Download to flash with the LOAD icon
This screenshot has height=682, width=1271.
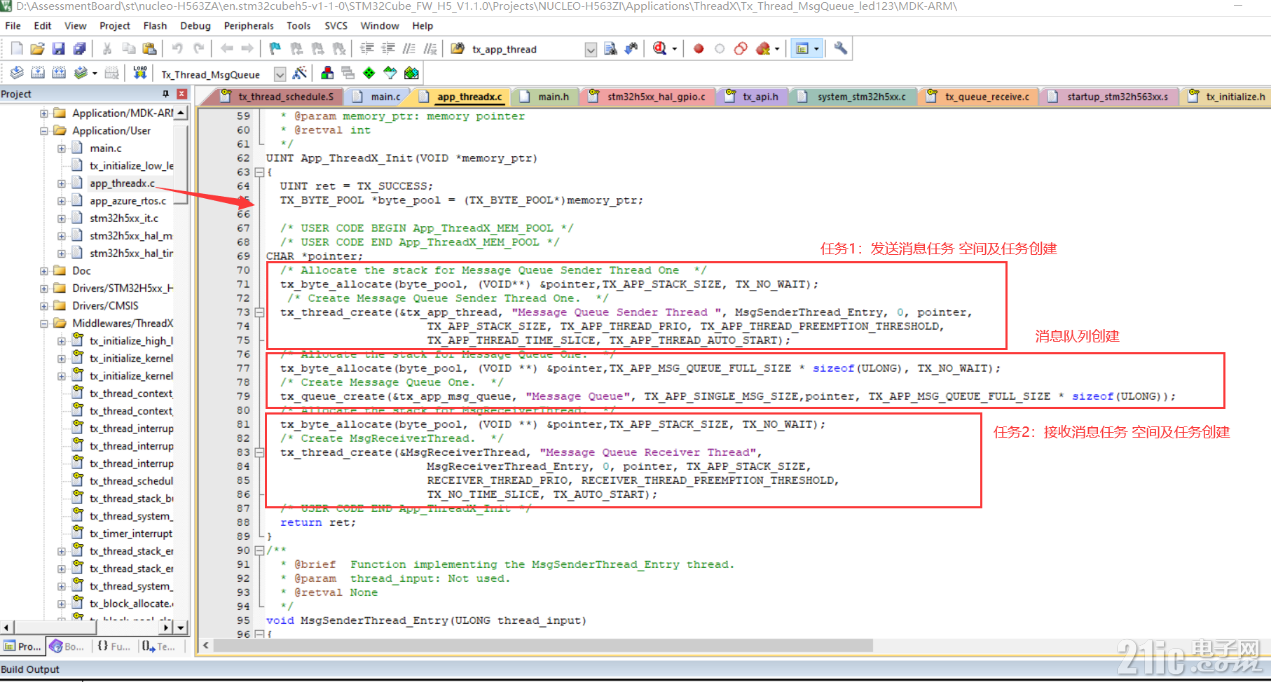tap(139, 73)
